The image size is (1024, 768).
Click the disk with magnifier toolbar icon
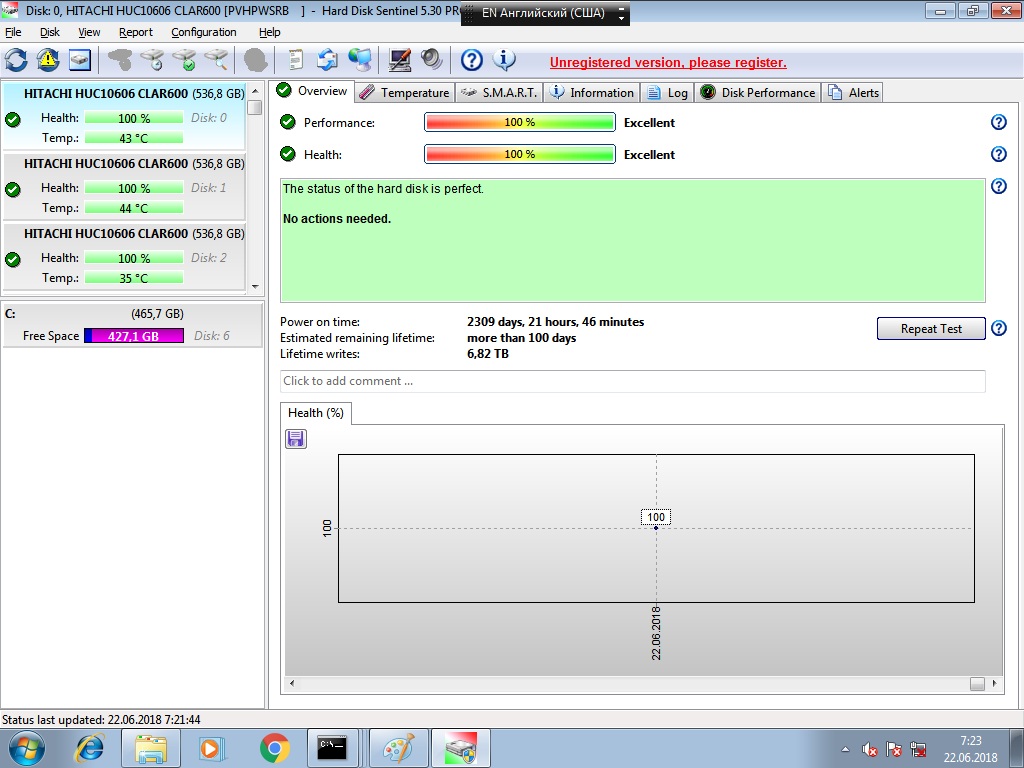217,60
